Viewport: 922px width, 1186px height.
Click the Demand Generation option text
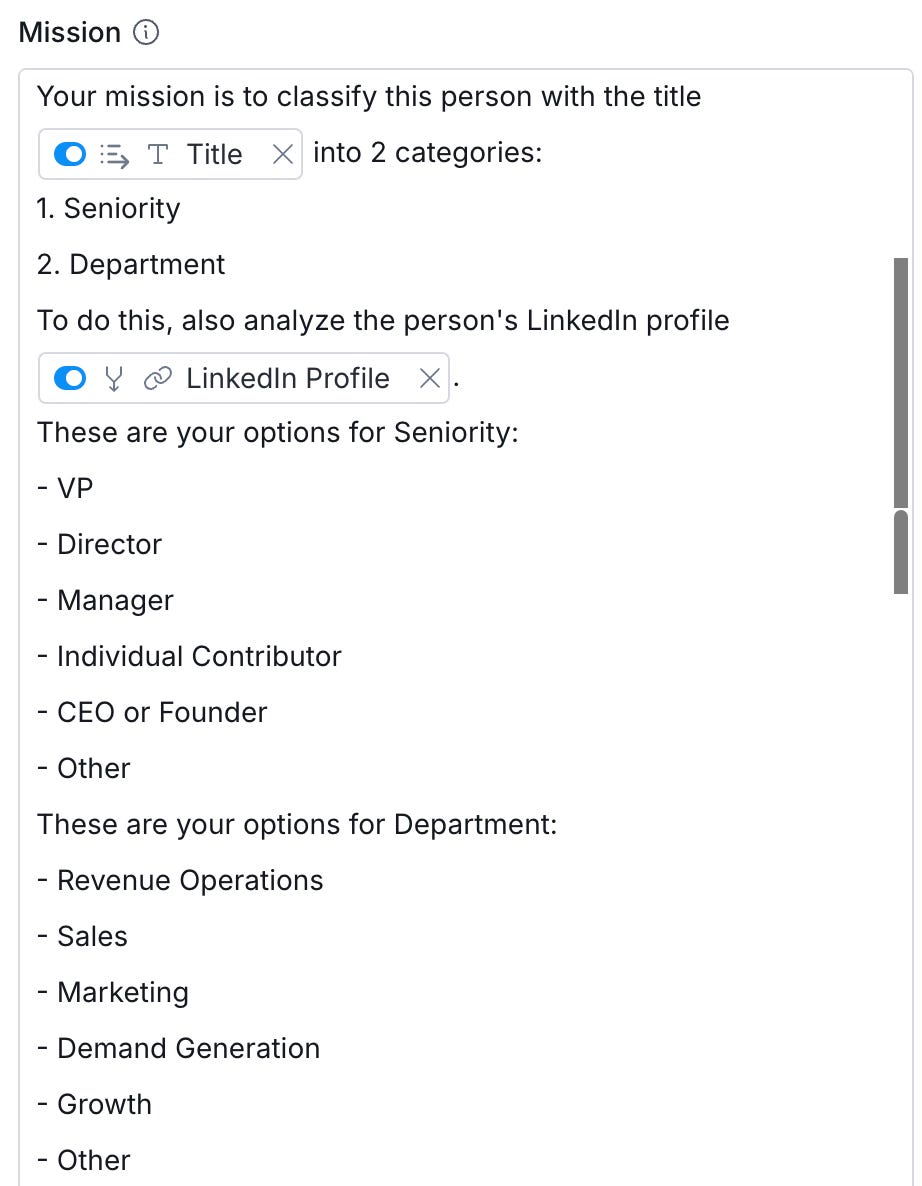point(188,1048)
